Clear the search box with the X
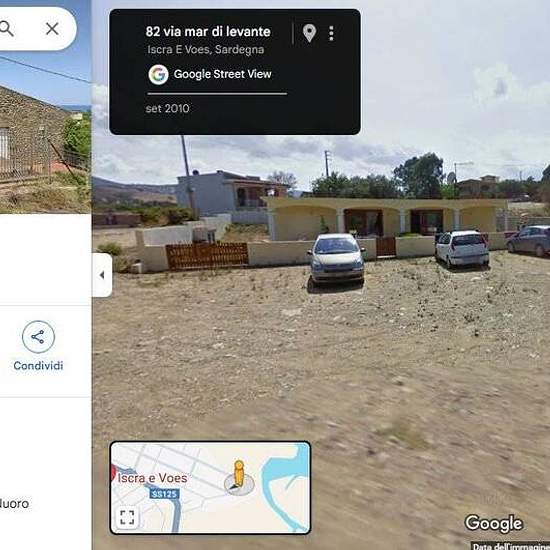The width and height of the screenshot is (550, 550). click(x=52, y=29)
